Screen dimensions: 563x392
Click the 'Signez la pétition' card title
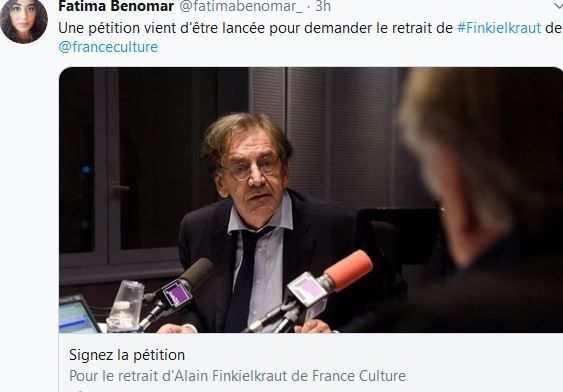click(x=127, y=355)
